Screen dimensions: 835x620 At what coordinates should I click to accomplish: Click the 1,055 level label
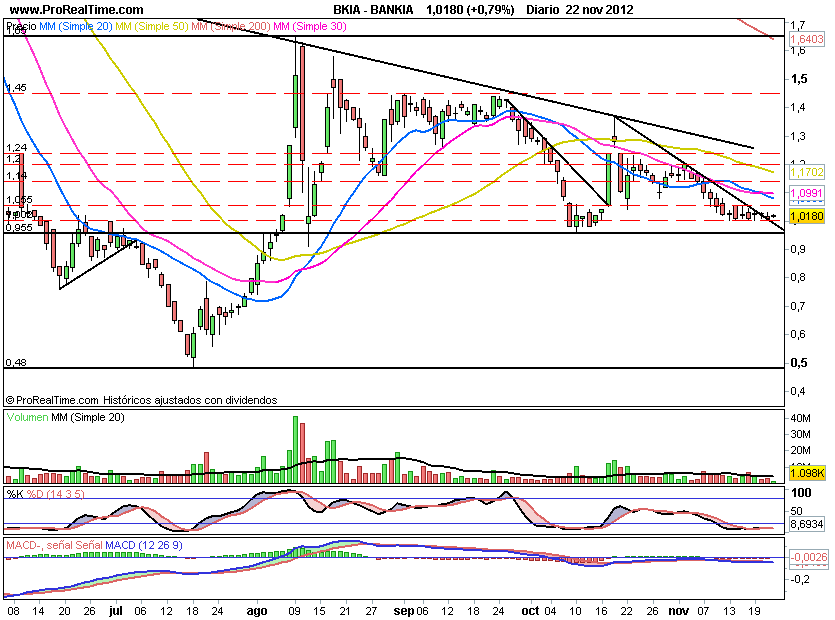[x=19, y=200]
